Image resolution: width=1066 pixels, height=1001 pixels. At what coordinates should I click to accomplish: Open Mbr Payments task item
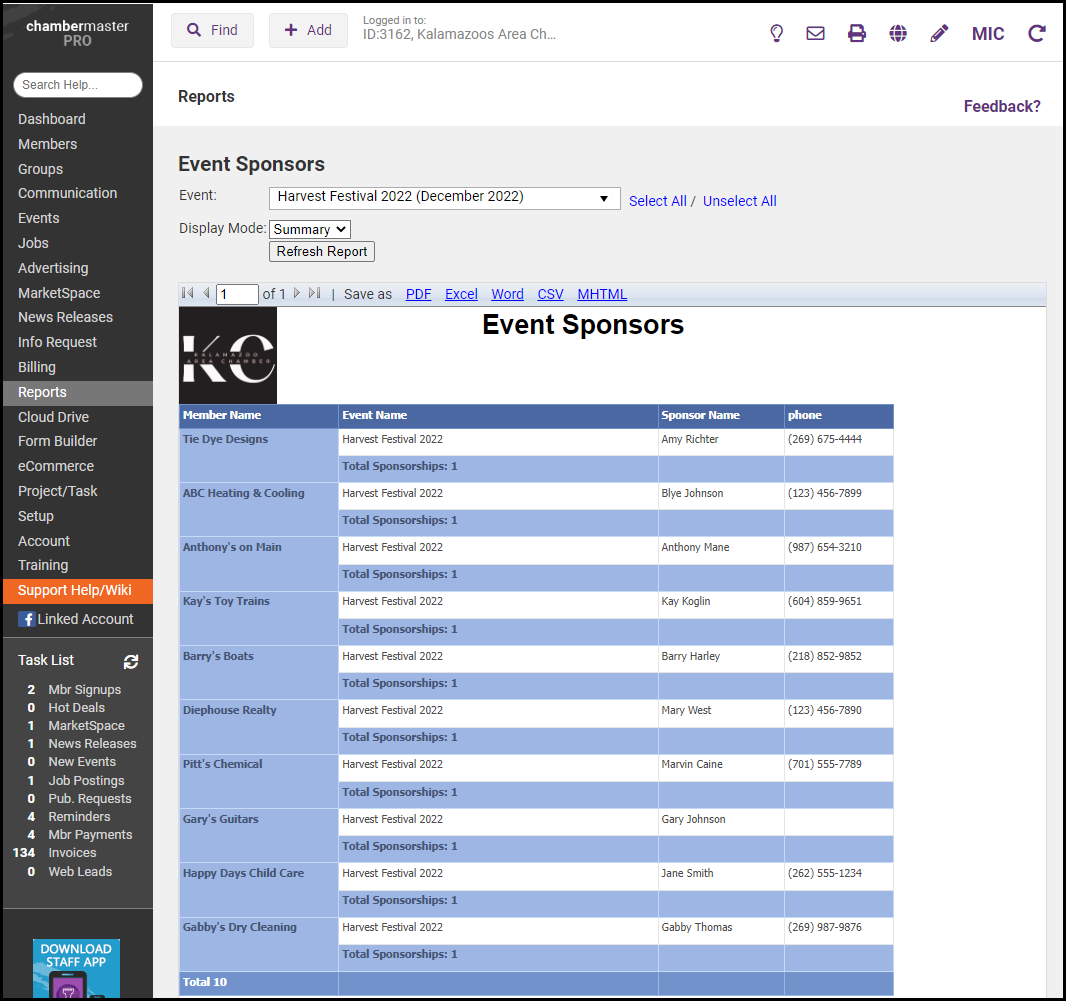(x=90, y=835)
